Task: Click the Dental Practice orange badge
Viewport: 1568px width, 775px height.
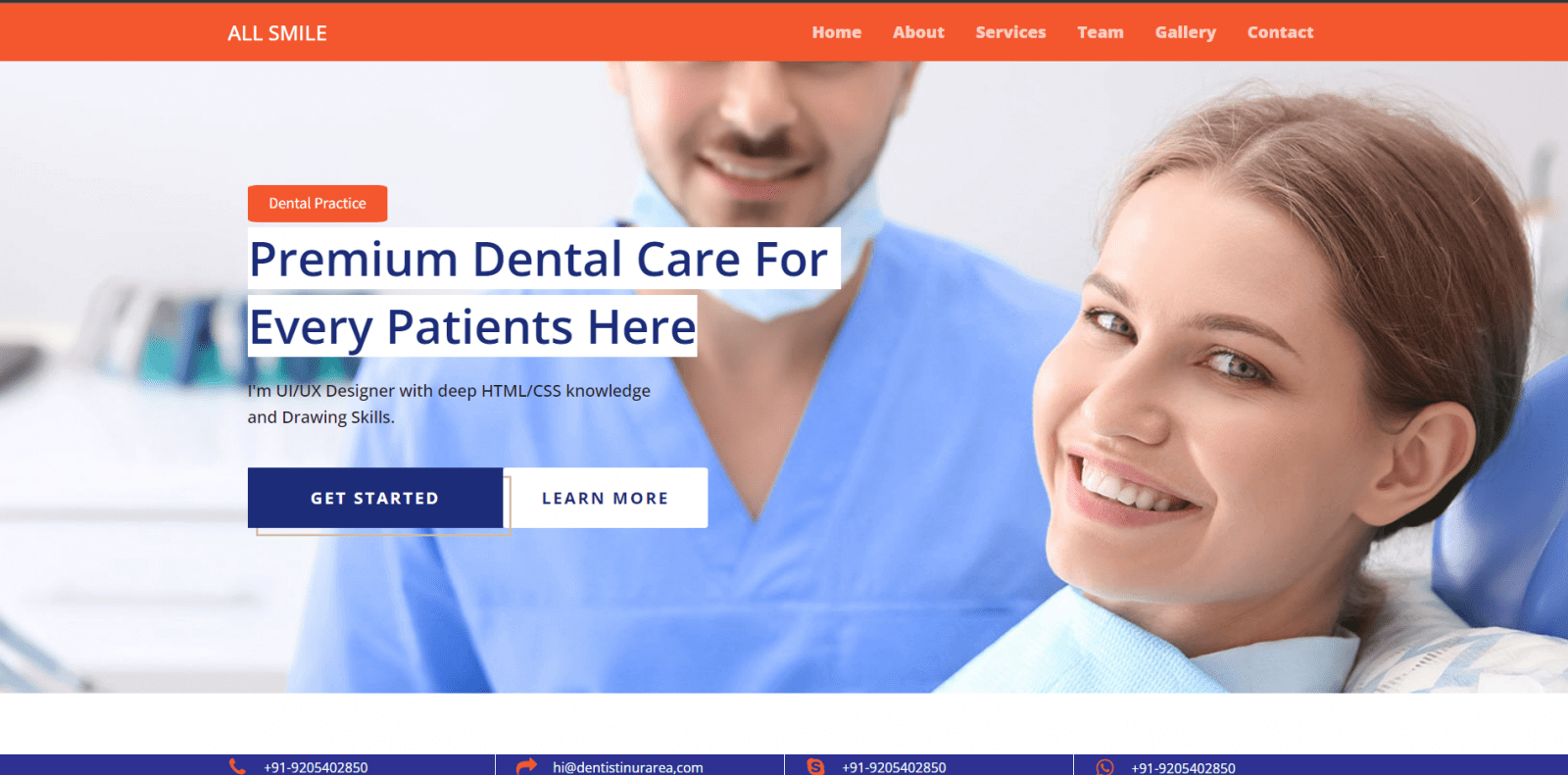Action: (318, 204)
